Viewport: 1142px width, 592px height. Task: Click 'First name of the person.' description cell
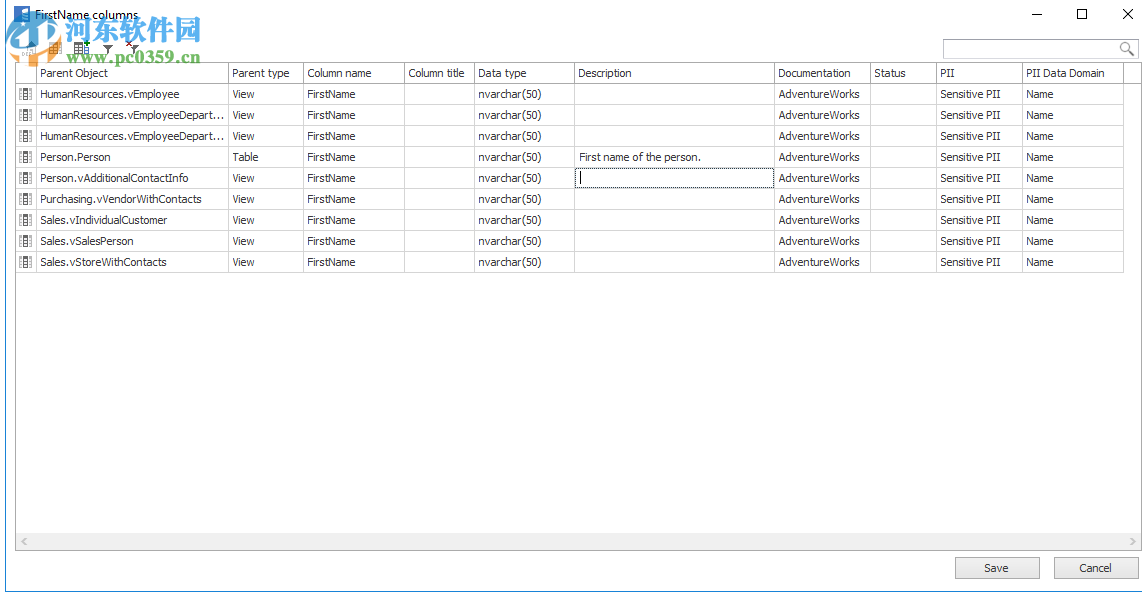tap(674, 157)
